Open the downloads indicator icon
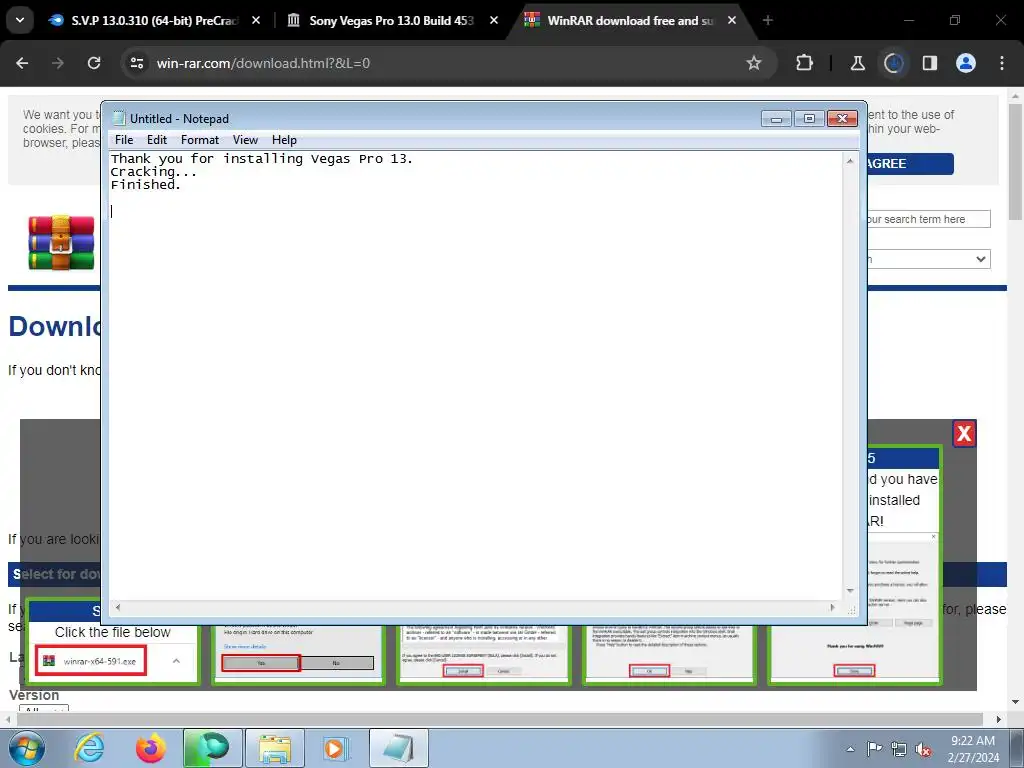1024x768 pixels. tap(893, 63)
